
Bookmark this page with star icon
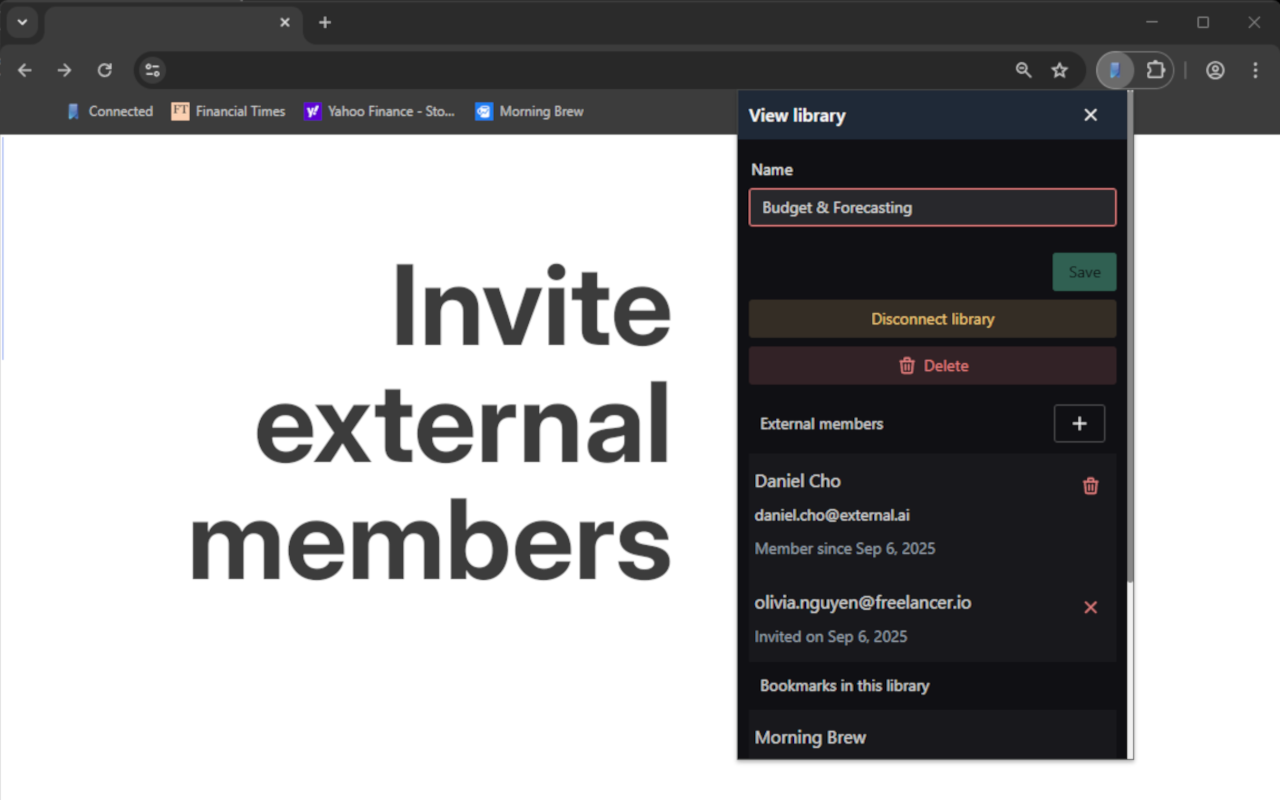coord(1060,70)
